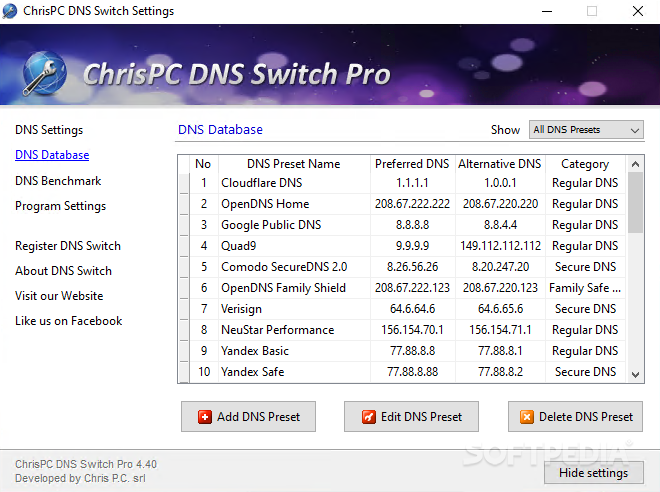The width and height of the screenshot is (660, 492).
Task: Click the Edit DNS Preset pencil icon
Action: 369,417
